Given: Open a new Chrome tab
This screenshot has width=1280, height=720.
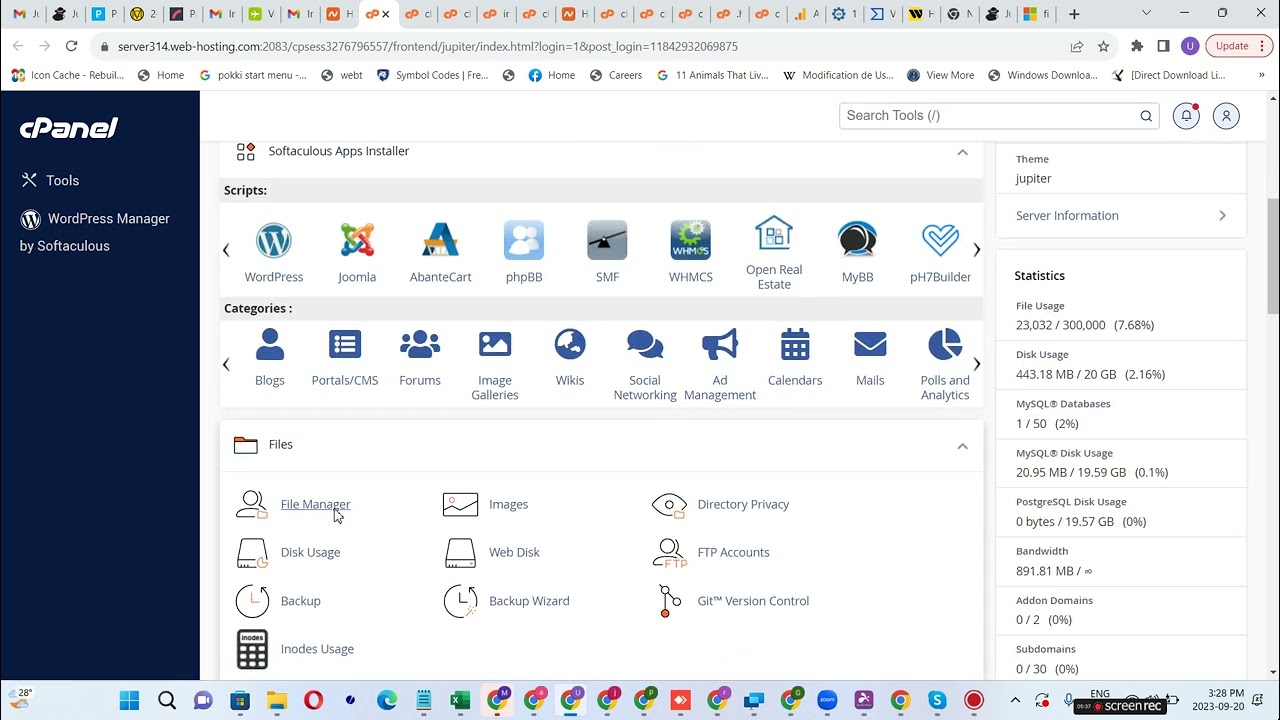Looking at the screenshot, I should pos(1074,14).
